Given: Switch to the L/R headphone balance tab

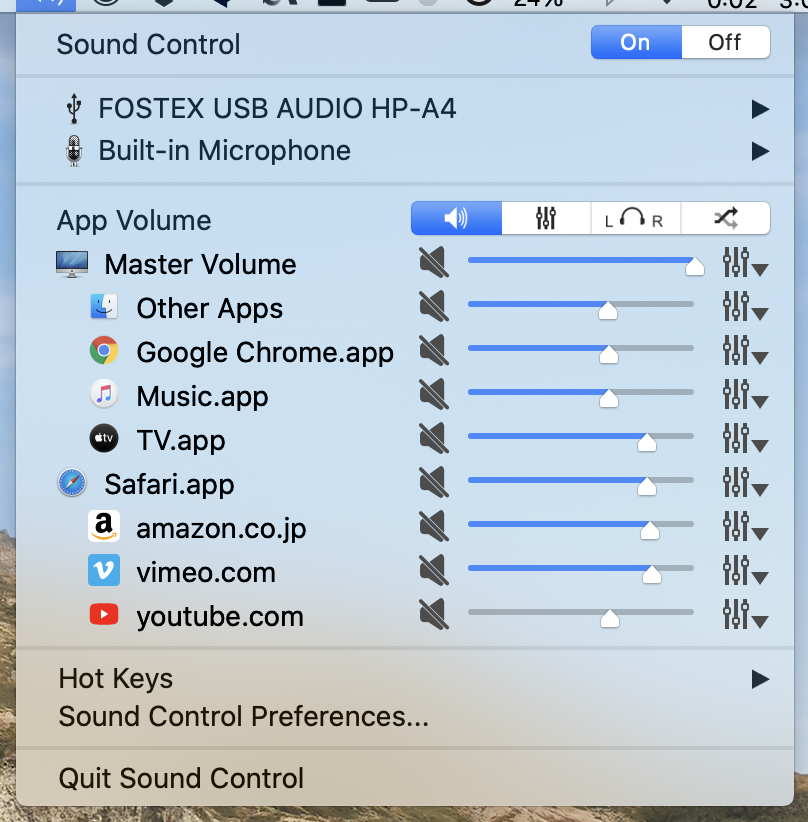Looking at the screenshot, I should coord(635,218).
